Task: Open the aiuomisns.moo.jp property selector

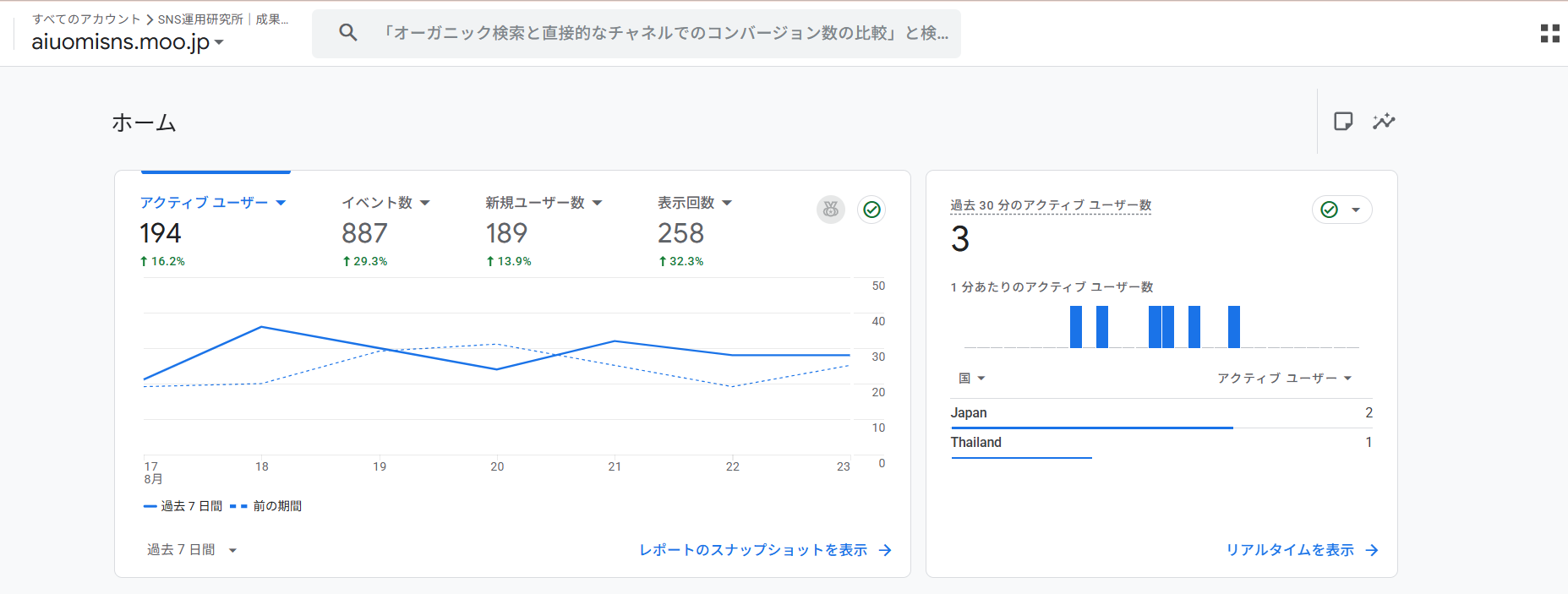Action: tap(128, 41)
